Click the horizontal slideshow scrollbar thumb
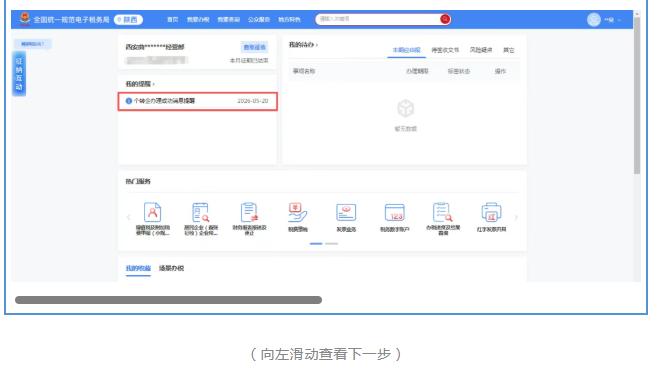Screen dimensions: 655x368 (x=168, y=300)
